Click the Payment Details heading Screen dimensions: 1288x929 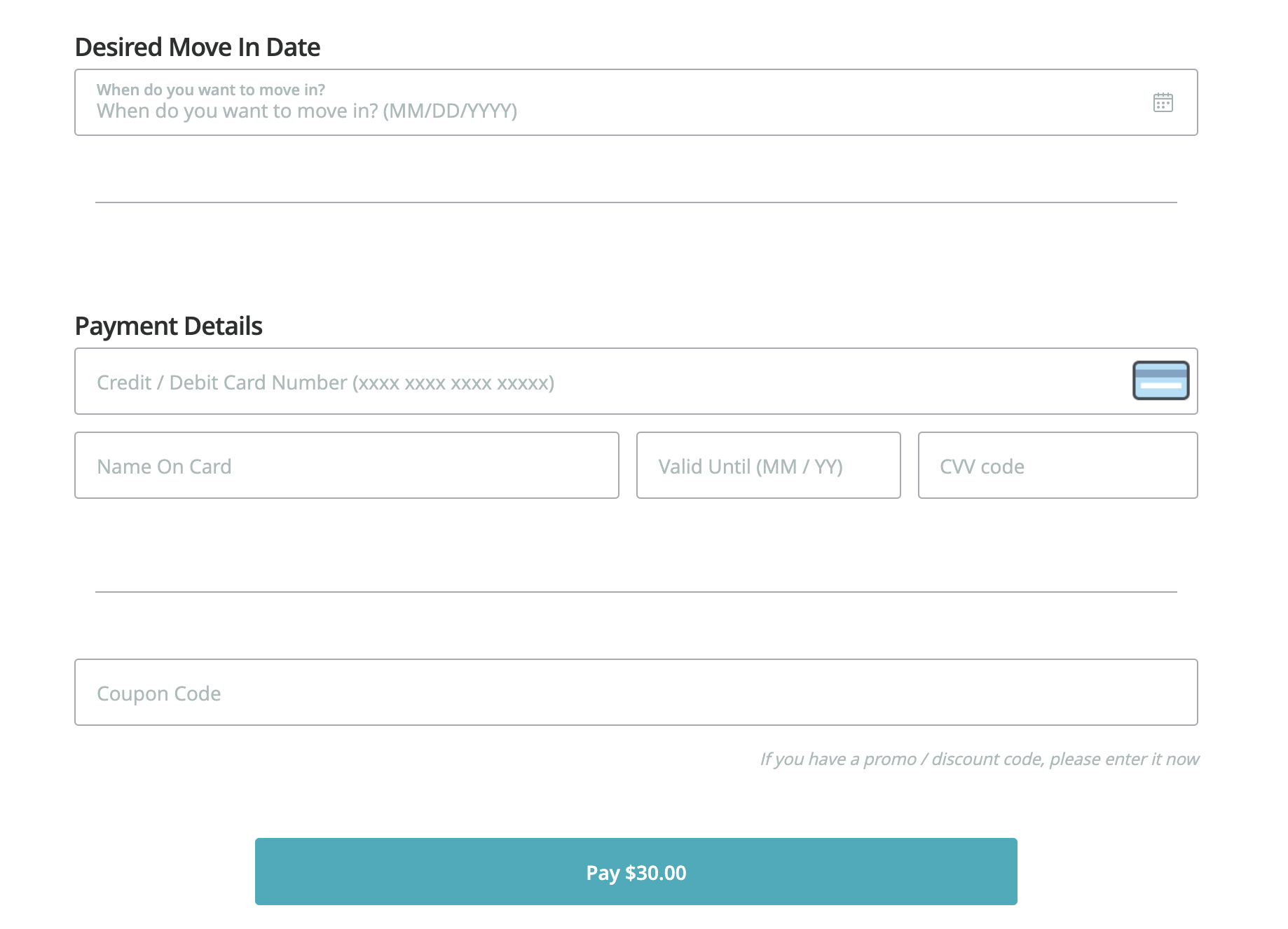(168, 326)
